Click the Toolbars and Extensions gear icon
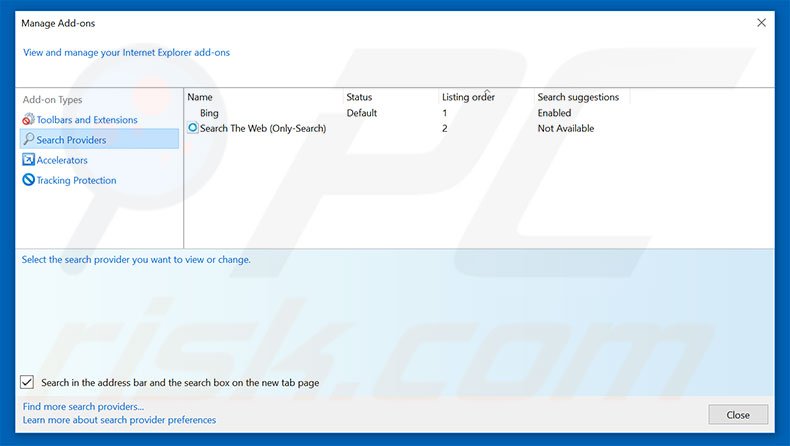 click(28, 120)
